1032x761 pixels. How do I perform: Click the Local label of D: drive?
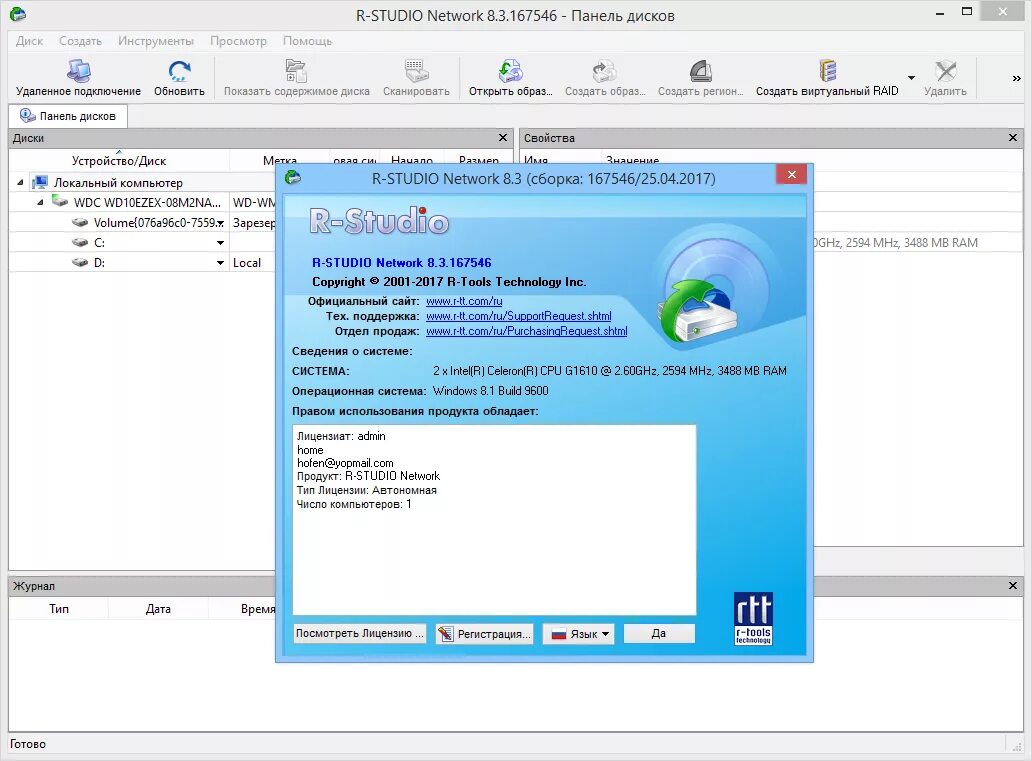tap(247, 263)
